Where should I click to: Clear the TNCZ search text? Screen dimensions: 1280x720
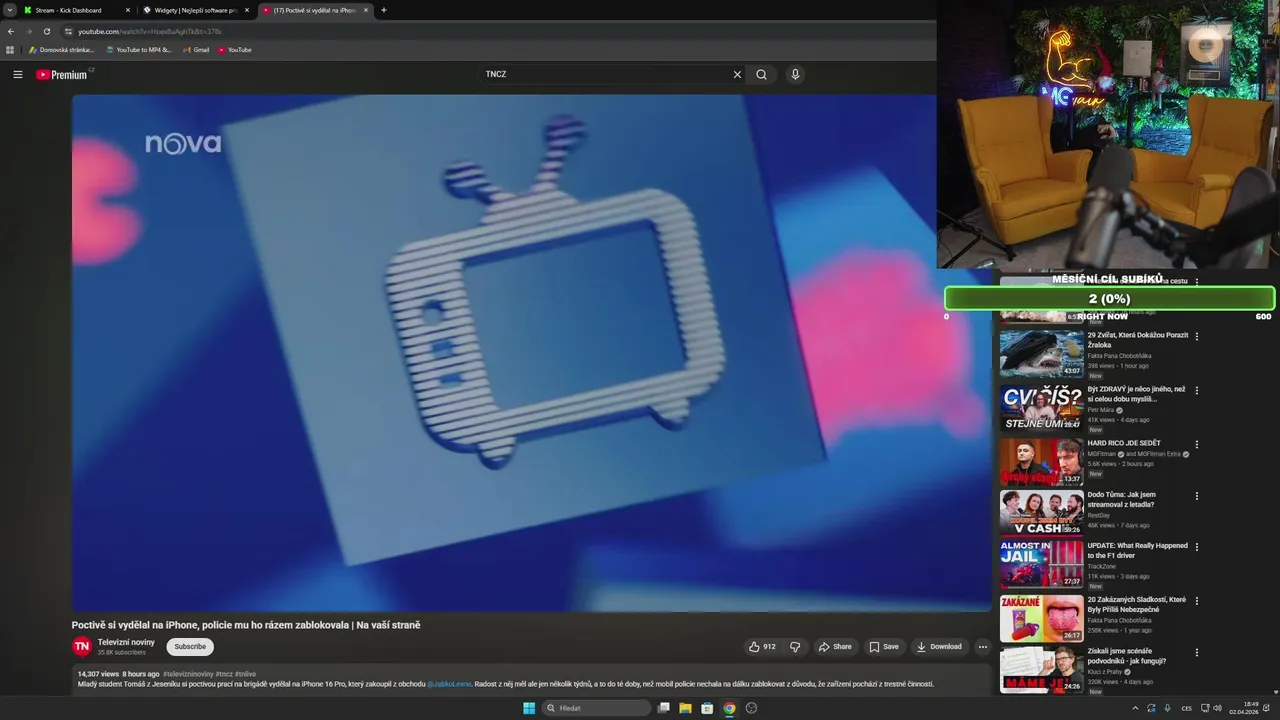point(737,74)
